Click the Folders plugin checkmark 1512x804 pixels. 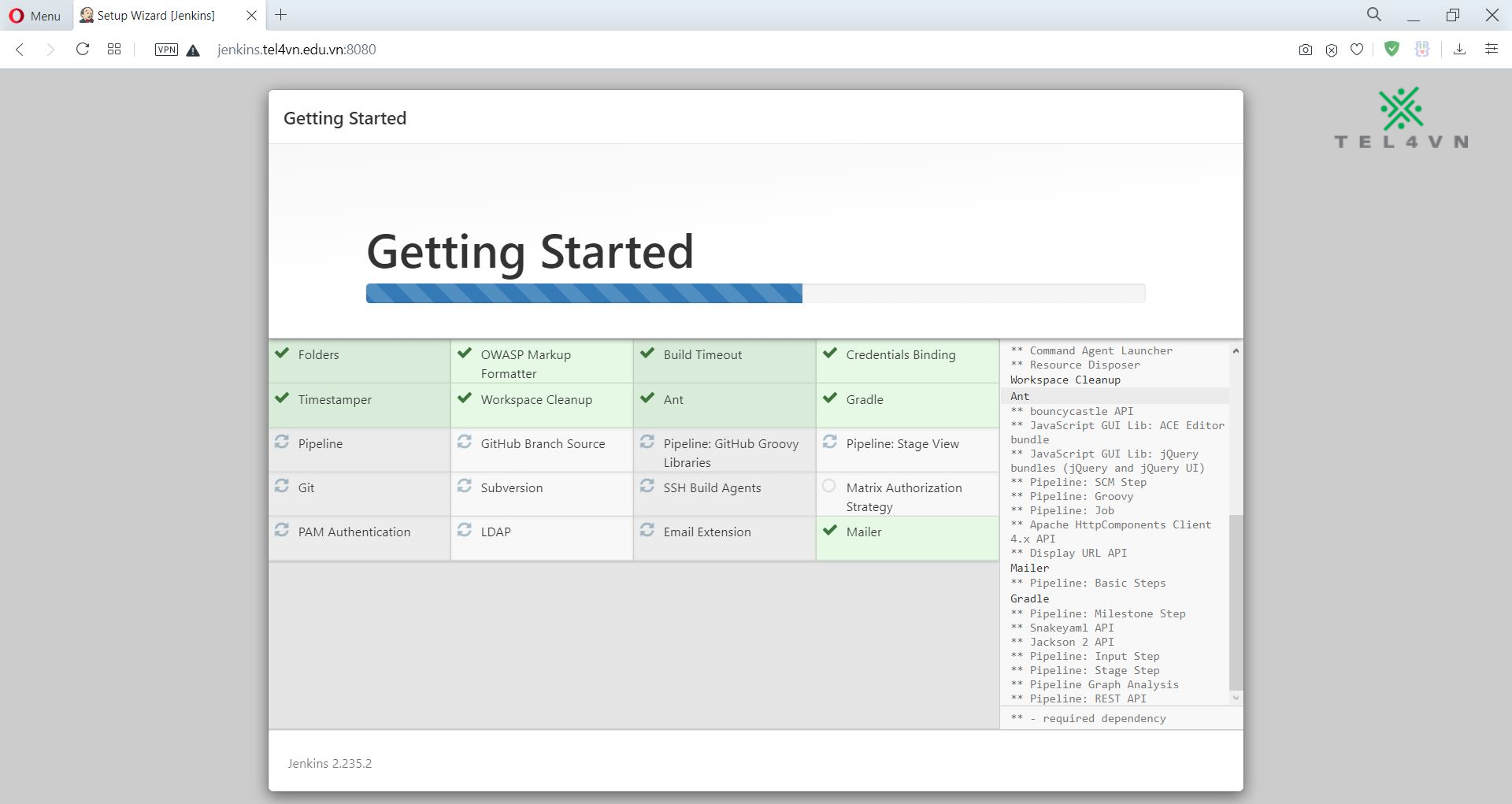pos(282,353)
